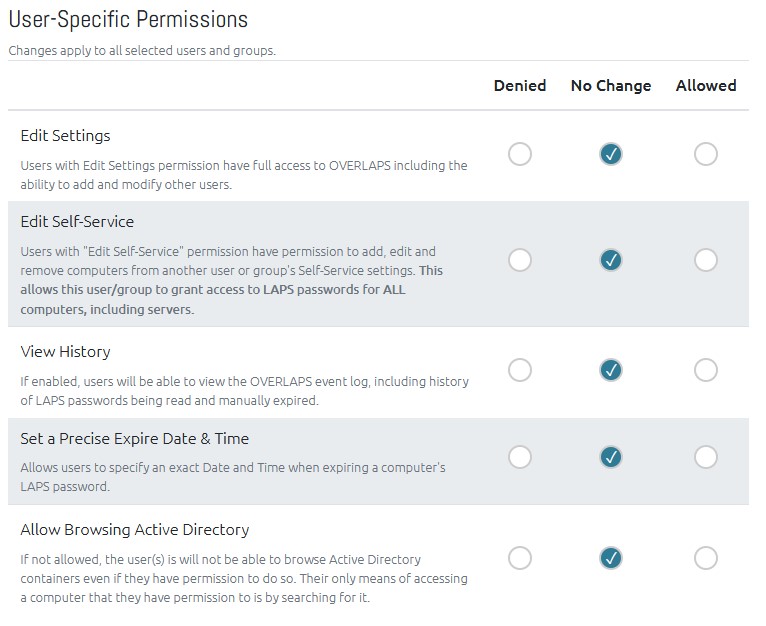Select No Change for View History

[x=611, y=370]
